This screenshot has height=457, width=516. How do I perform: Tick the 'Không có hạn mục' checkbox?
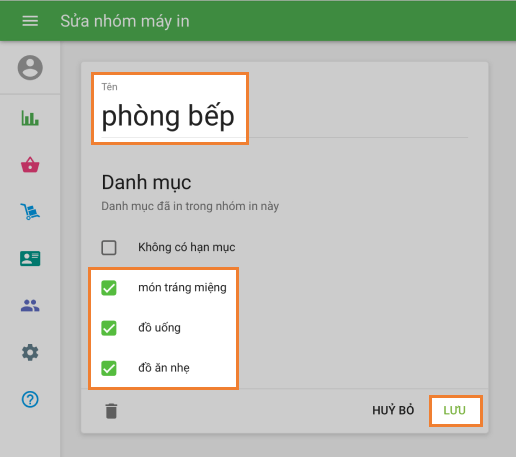[x=109, y=248]
